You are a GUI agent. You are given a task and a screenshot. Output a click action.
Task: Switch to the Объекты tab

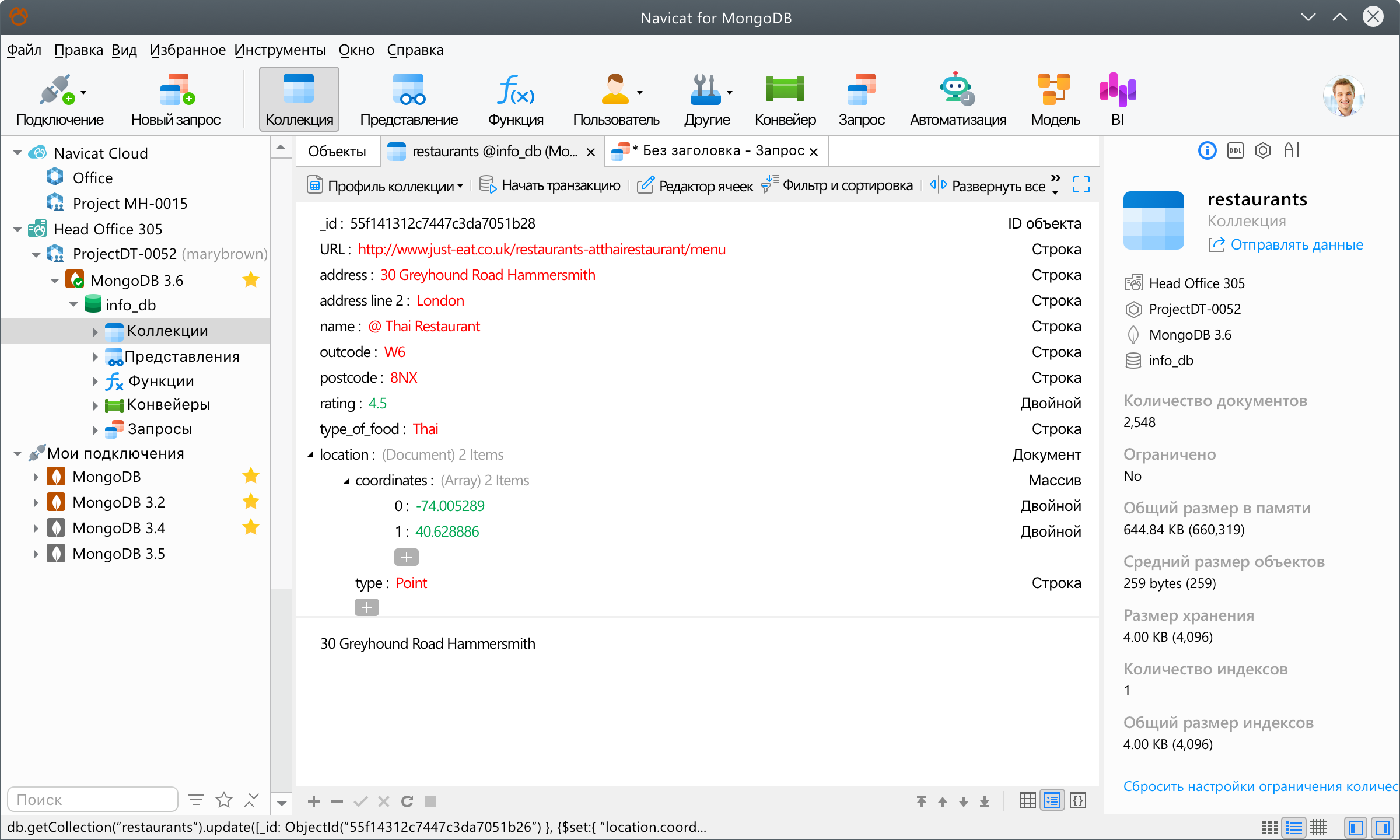click(337, 152)
